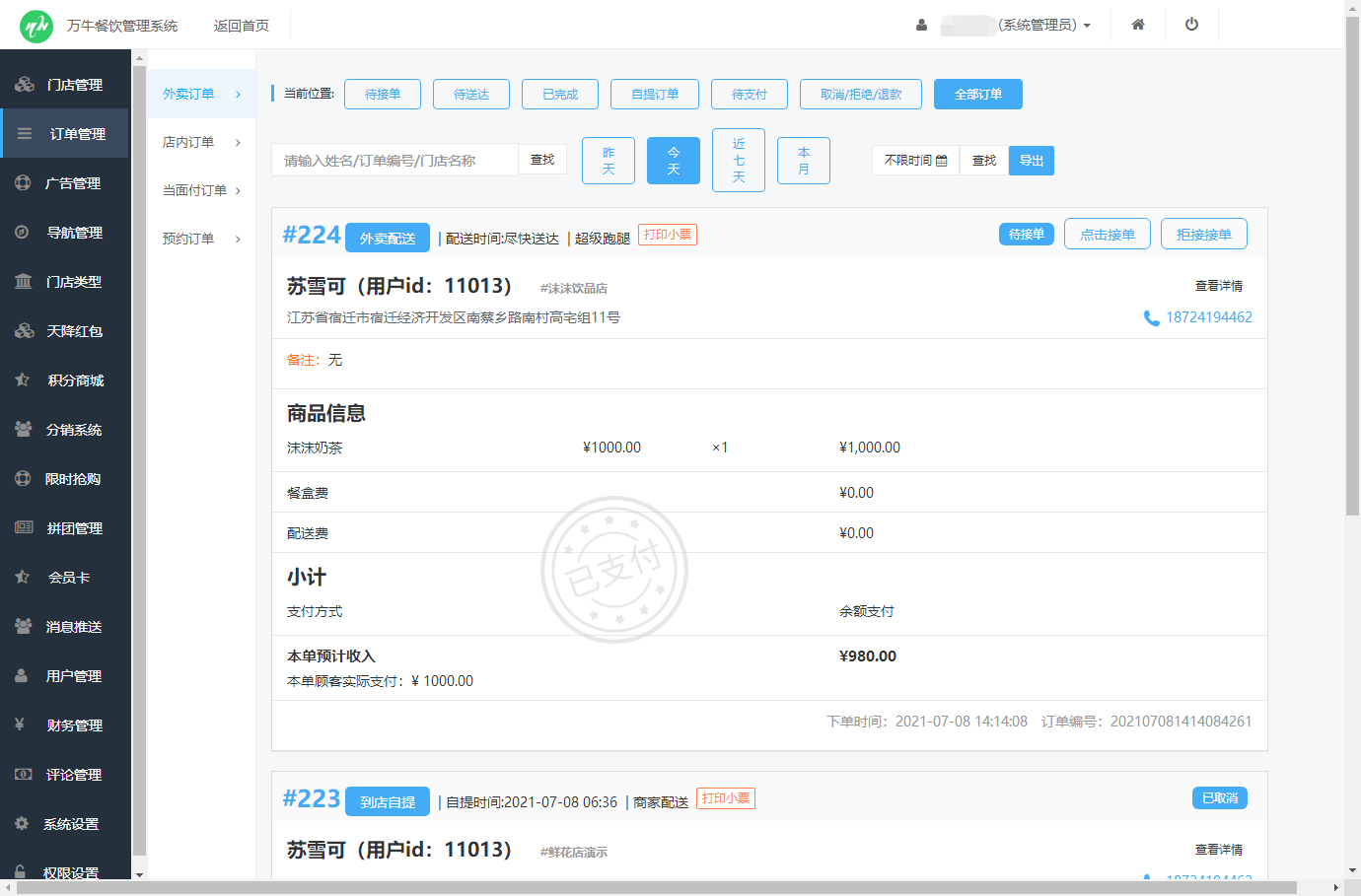Image resolution: width=1361 pixels, height=896 pixels.
Task: Open 财务管理 via its yen icon
Action: tap(20, 724)
